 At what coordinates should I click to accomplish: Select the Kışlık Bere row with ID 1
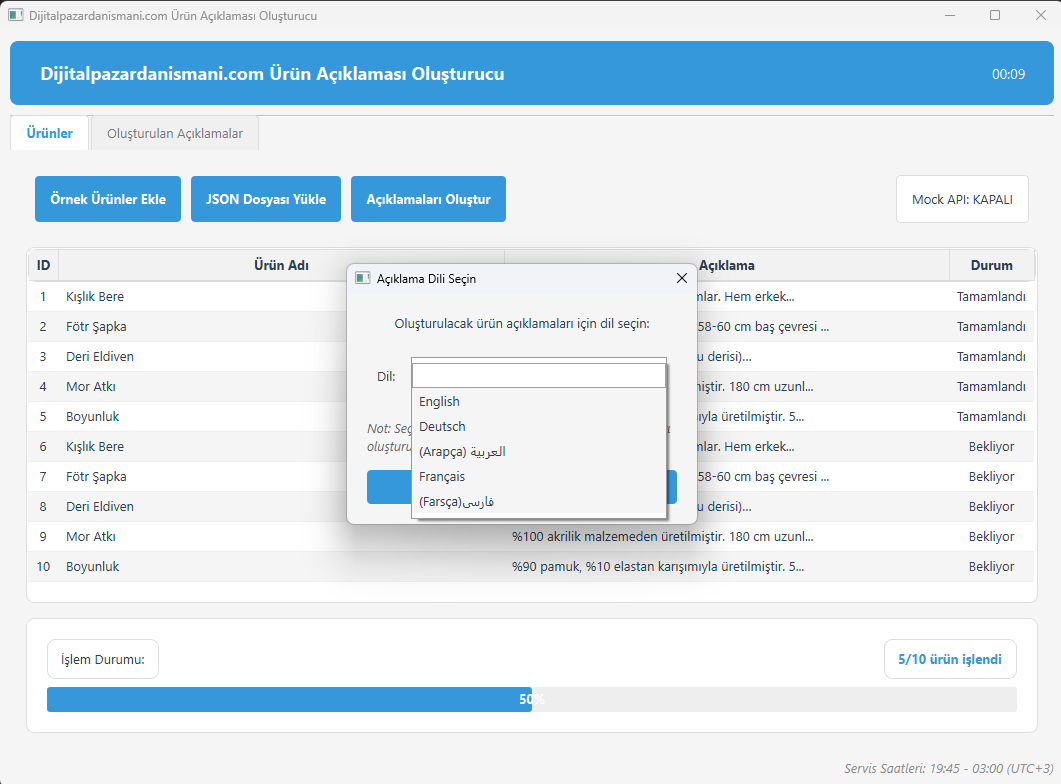[531, 296]
